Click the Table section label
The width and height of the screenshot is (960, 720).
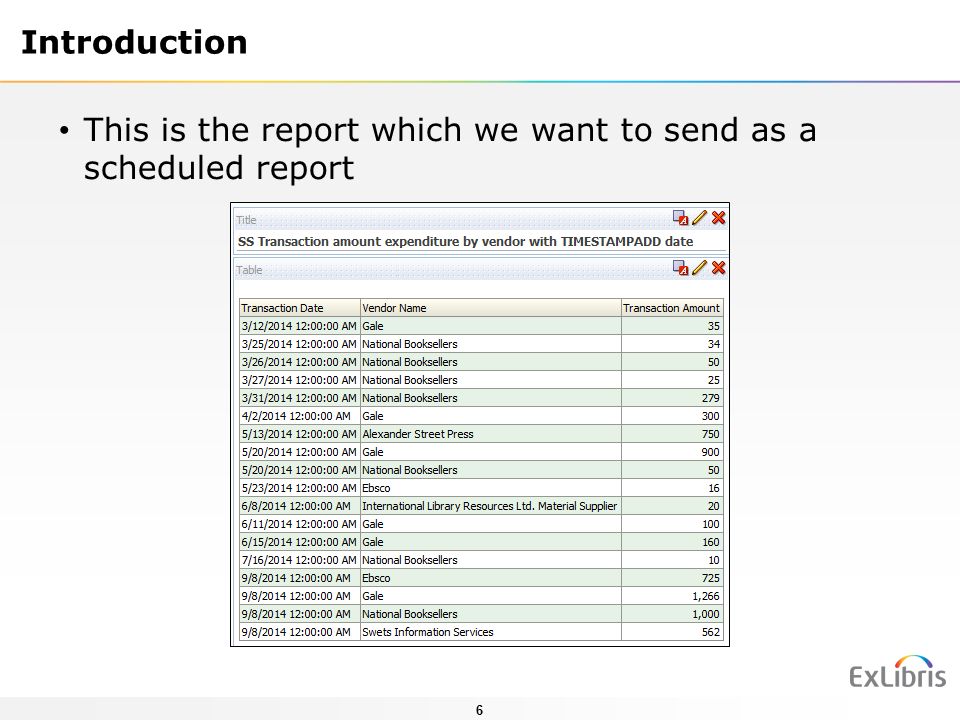[249, 270]
